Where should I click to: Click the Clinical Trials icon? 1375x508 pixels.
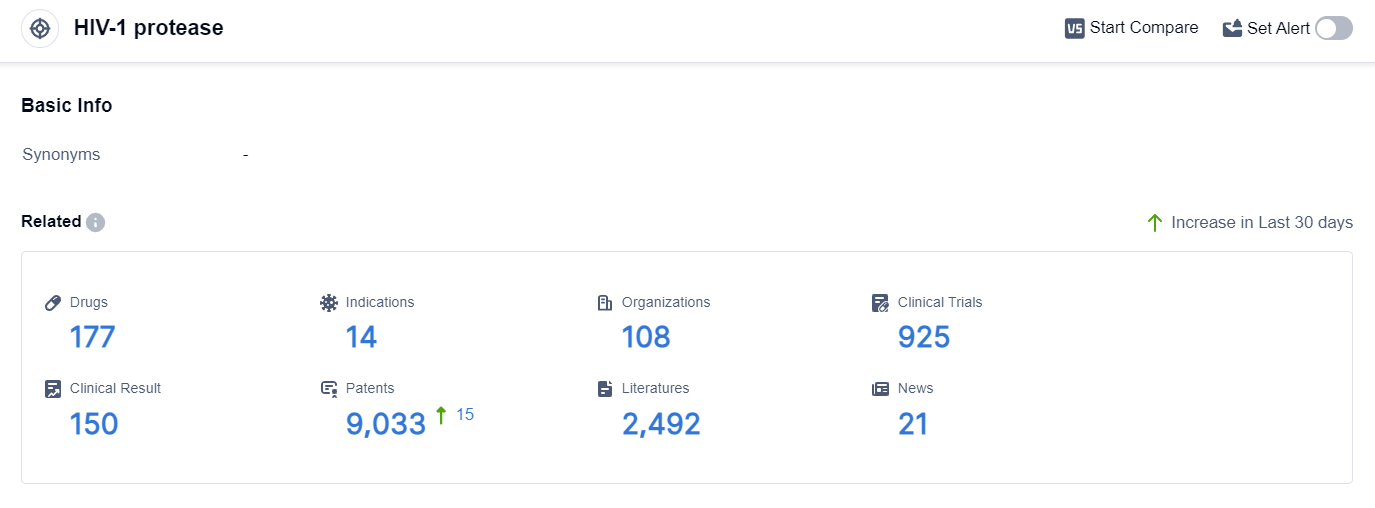pyautogui.click(x=880, y=303)
